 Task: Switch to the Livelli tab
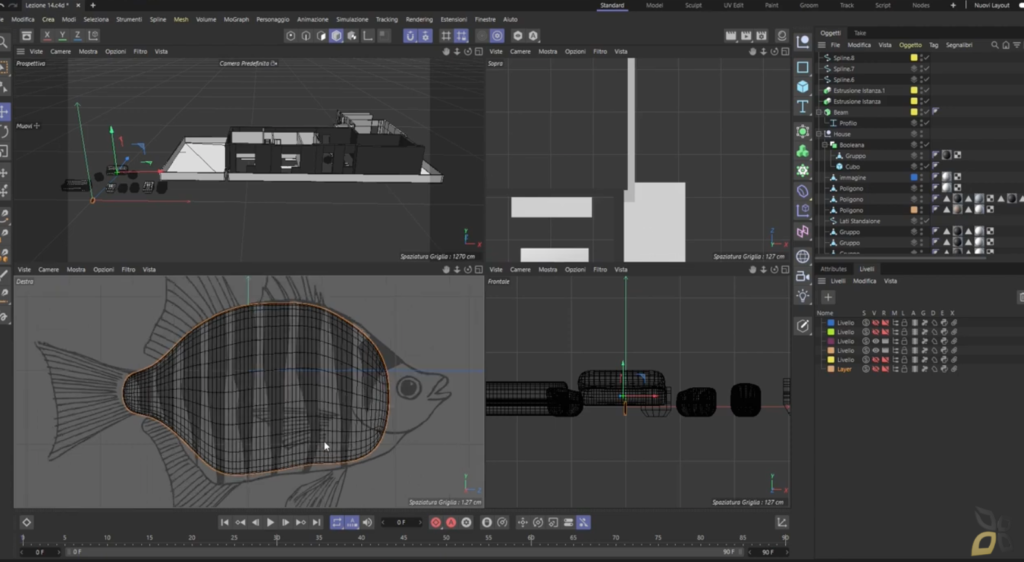867,269
